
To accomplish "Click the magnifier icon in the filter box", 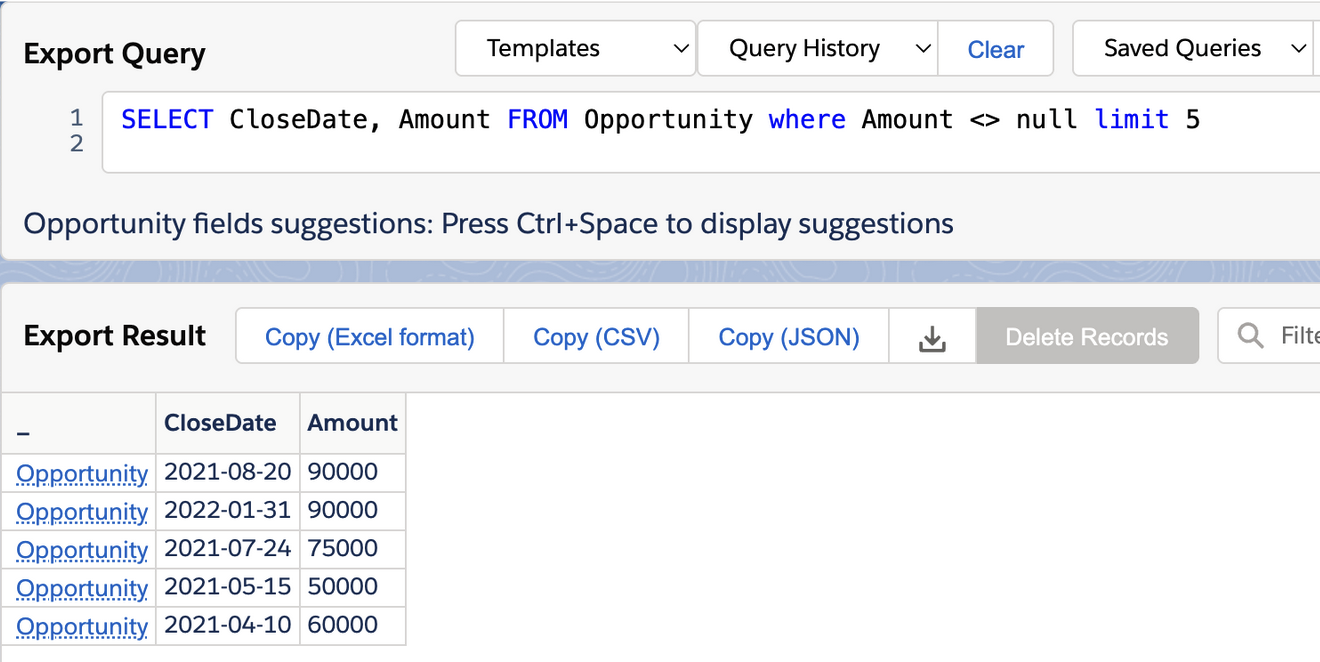I will click(1250, 336).
